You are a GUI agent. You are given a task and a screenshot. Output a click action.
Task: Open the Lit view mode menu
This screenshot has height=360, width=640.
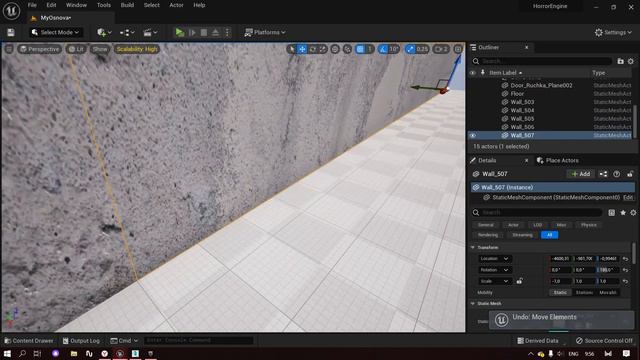pyautogui.click(x=76, y=49)
